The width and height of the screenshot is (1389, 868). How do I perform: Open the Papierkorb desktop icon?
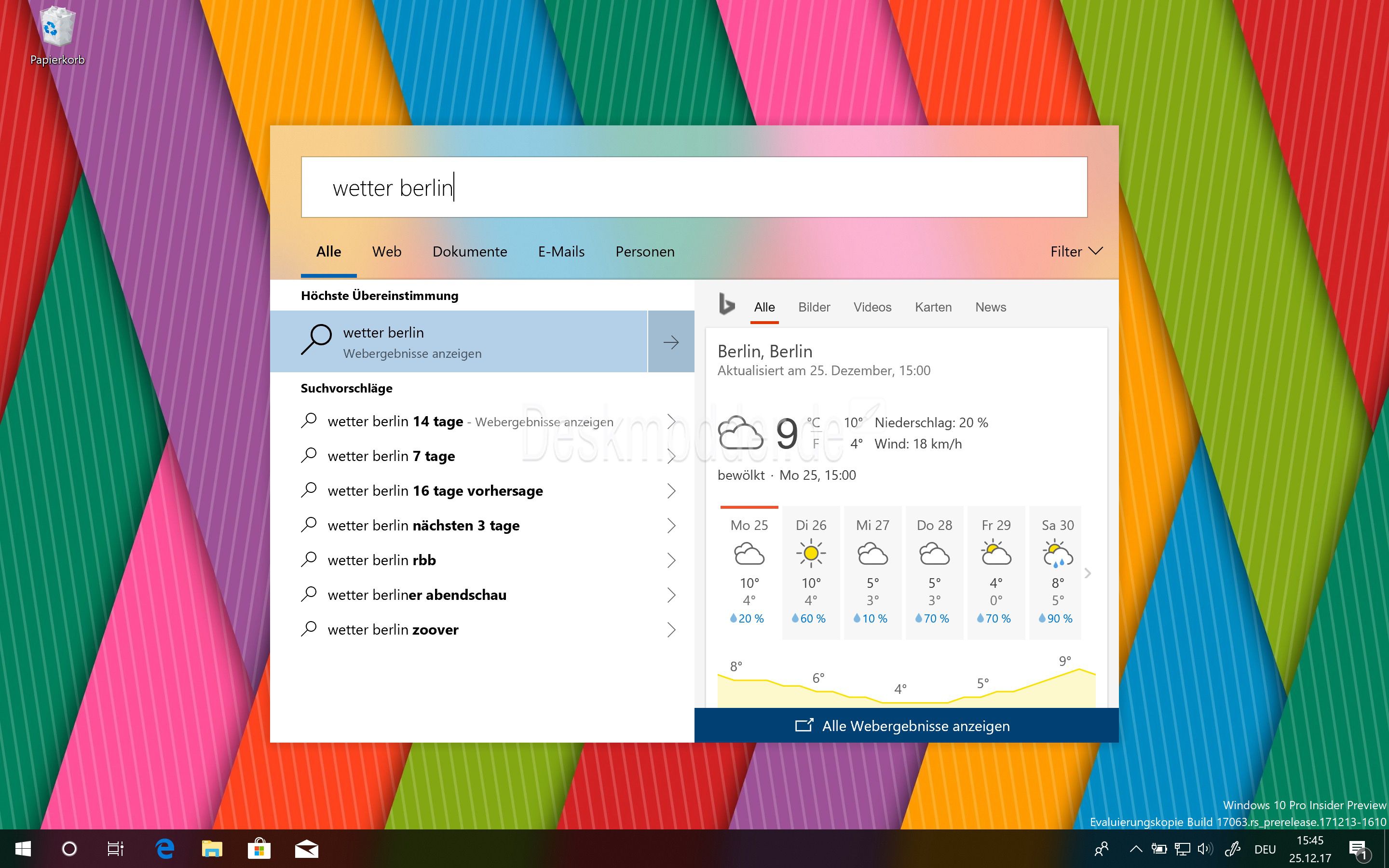[x=57, y=36]
